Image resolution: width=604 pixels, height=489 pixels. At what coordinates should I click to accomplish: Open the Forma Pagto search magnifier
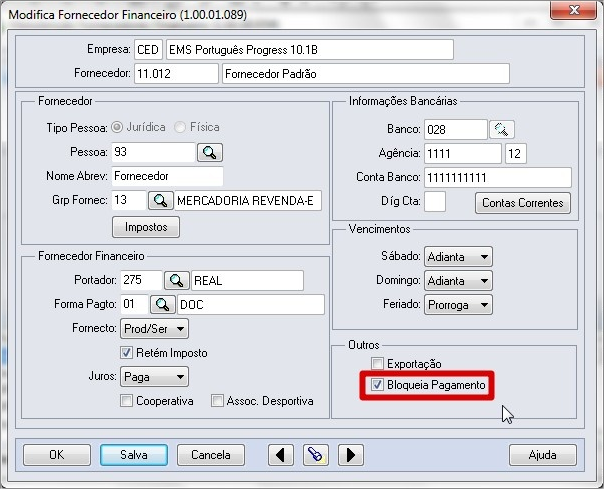point(162,305)
